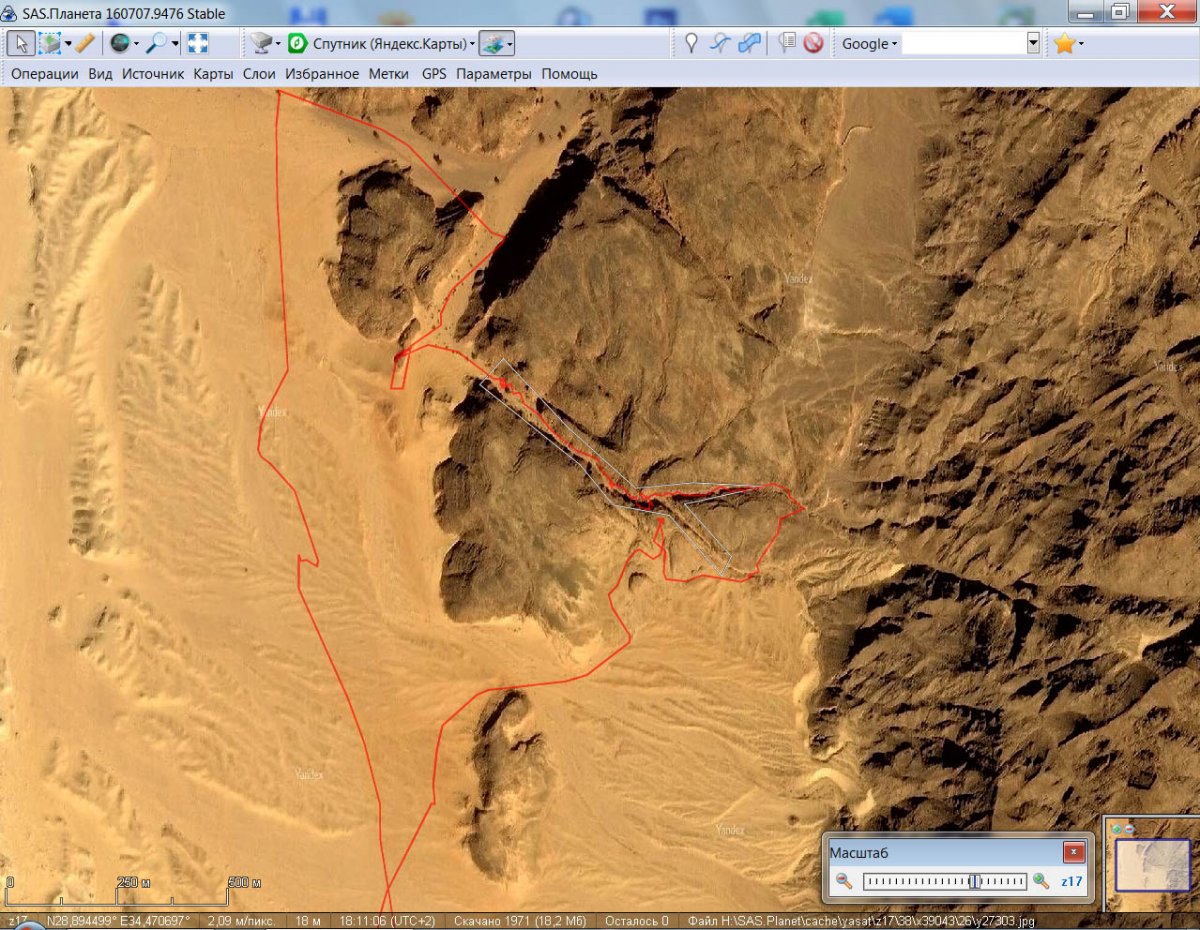Add a new path with polyline icon

[x=720, y=43]
